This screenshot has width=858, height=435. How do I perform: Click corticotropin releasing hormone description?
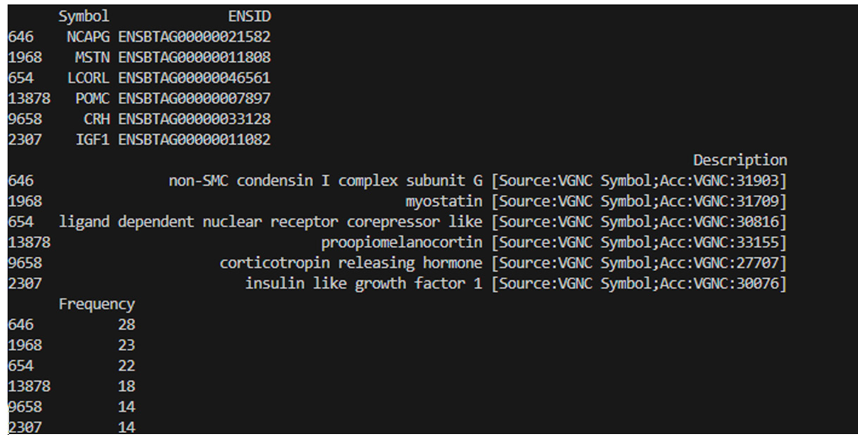(351, 263)
